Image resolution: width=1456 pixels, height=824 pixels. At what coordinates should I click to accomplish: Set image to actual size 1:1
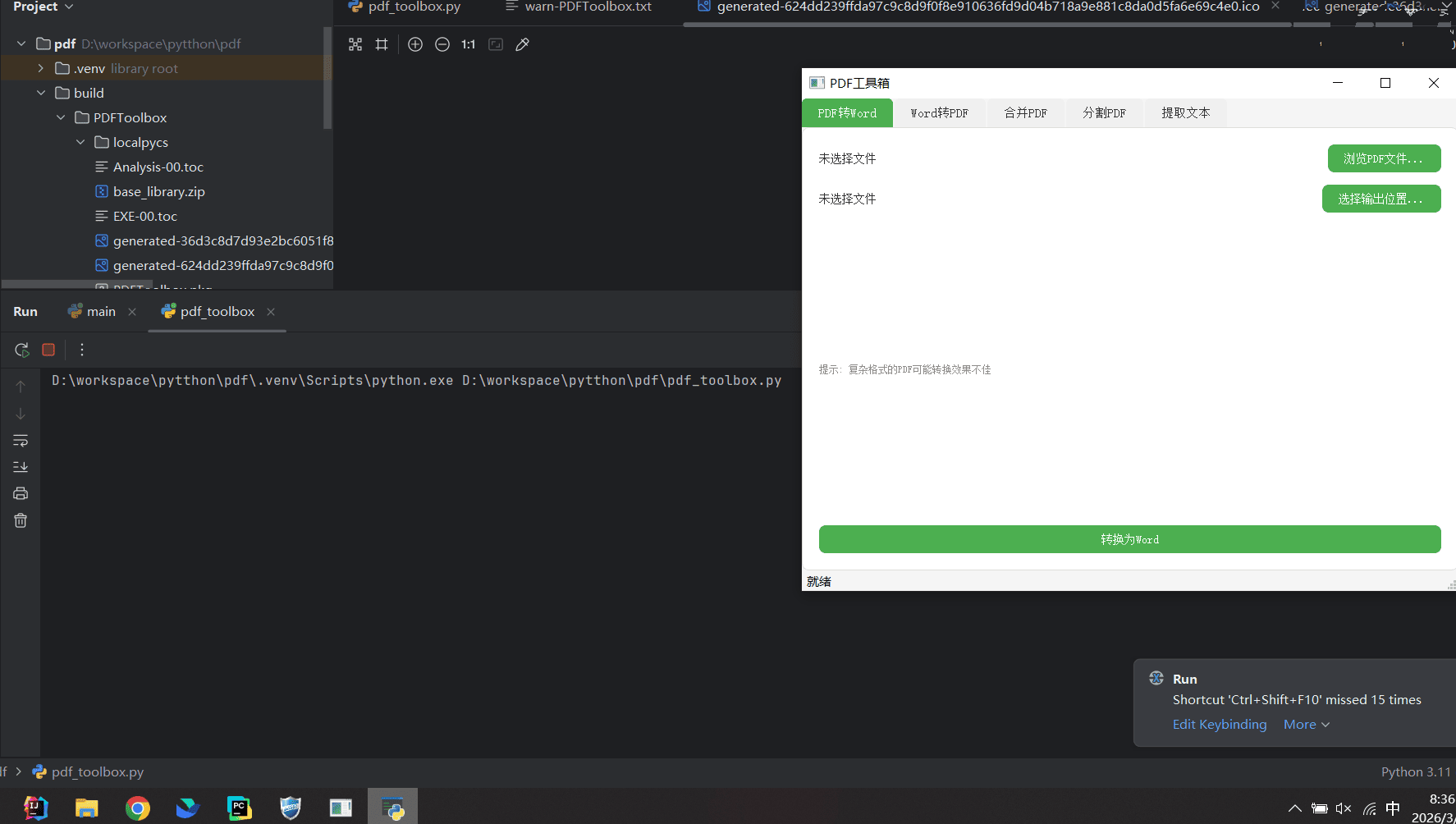pyautogui.click(x=469, y=44)
